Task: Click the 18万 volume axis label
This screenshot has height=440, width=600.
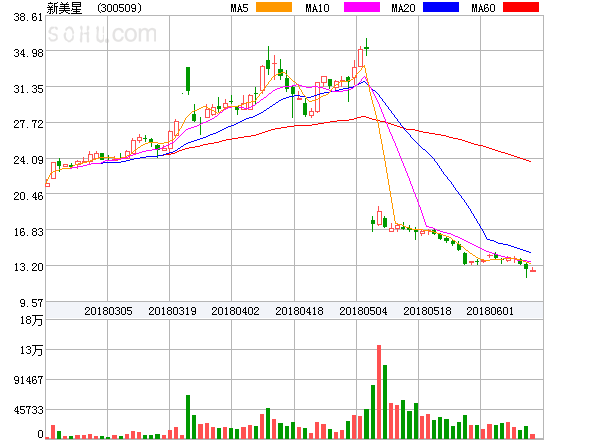Action: pyautogui.click(x=31, y=320)
